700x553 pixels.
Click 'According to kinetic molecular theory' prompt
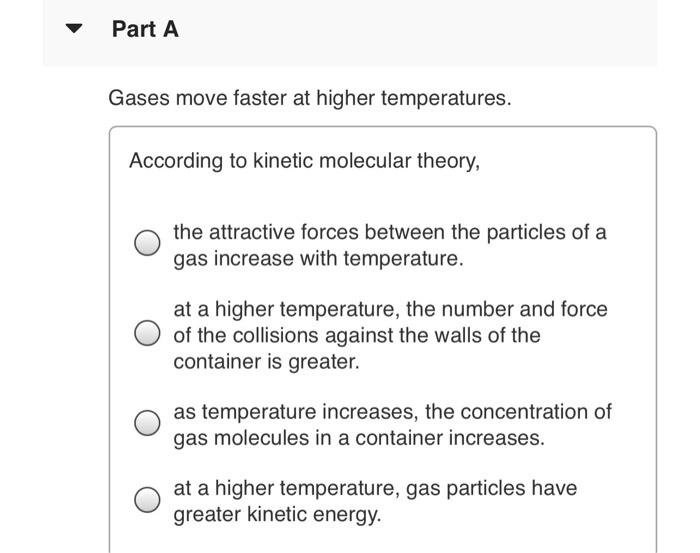[304, 161]
